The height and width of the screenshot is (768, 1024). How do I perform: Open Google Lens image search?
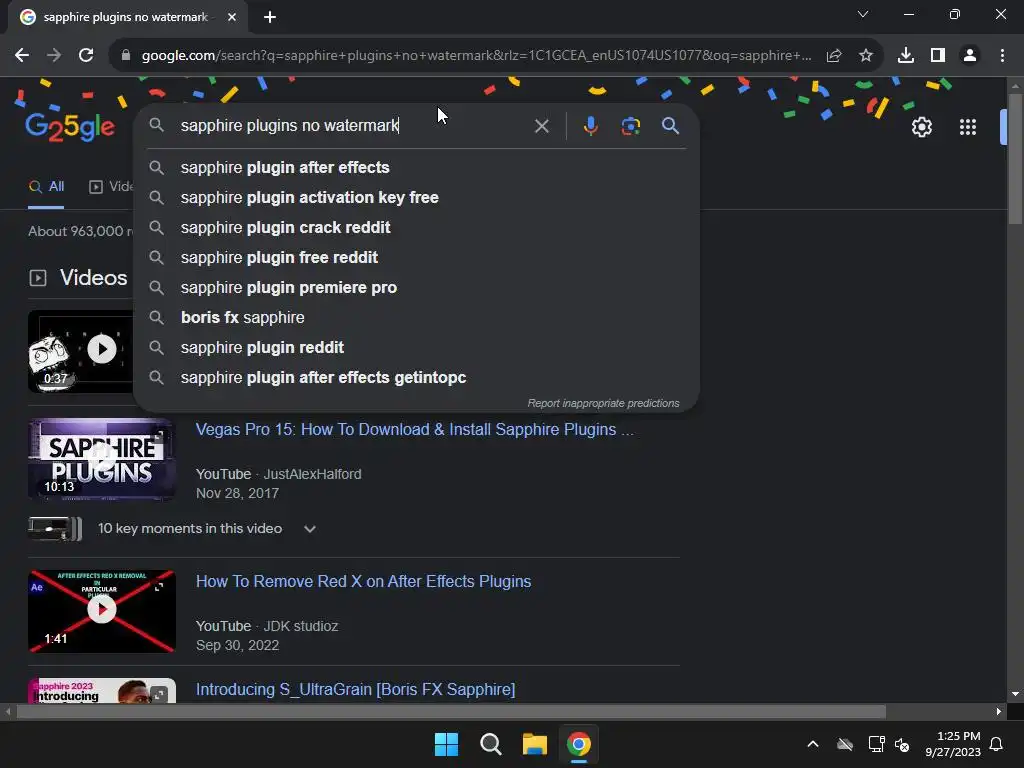630,125
